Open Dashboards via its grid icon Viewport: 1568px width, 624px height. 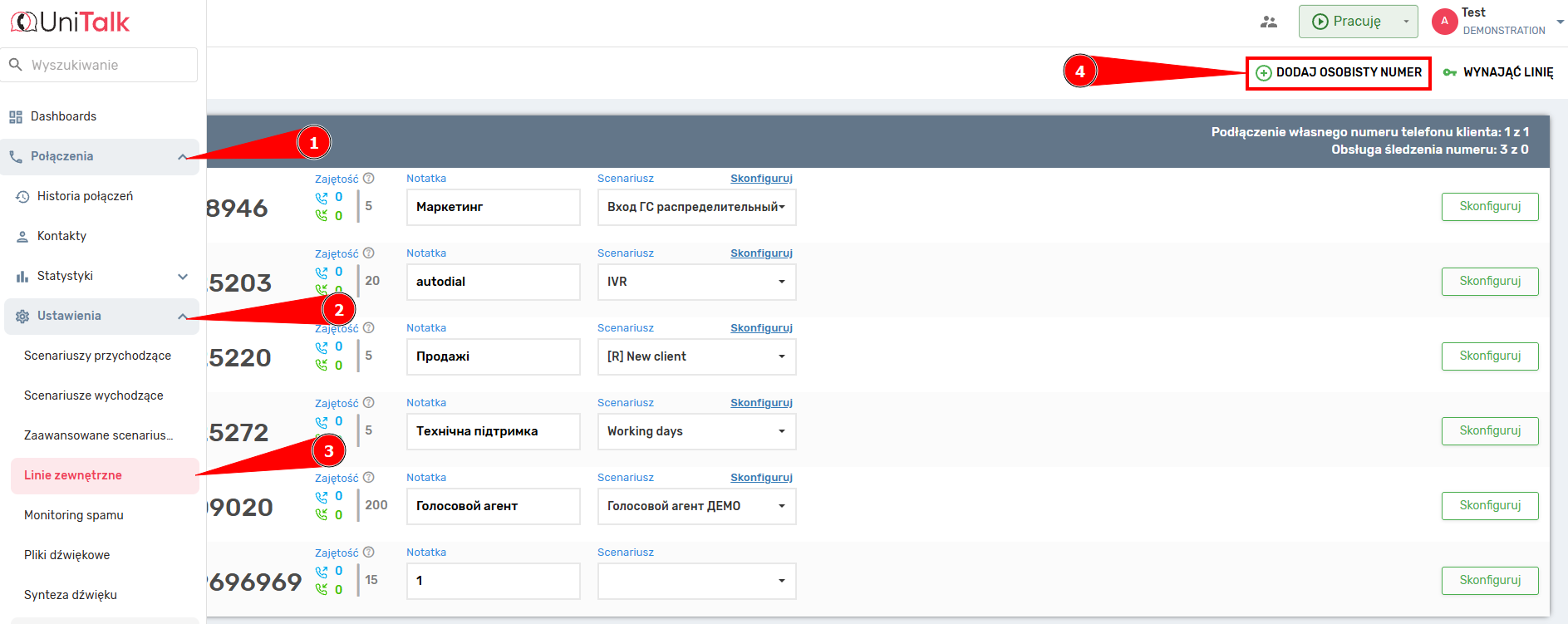pos(16,117)
